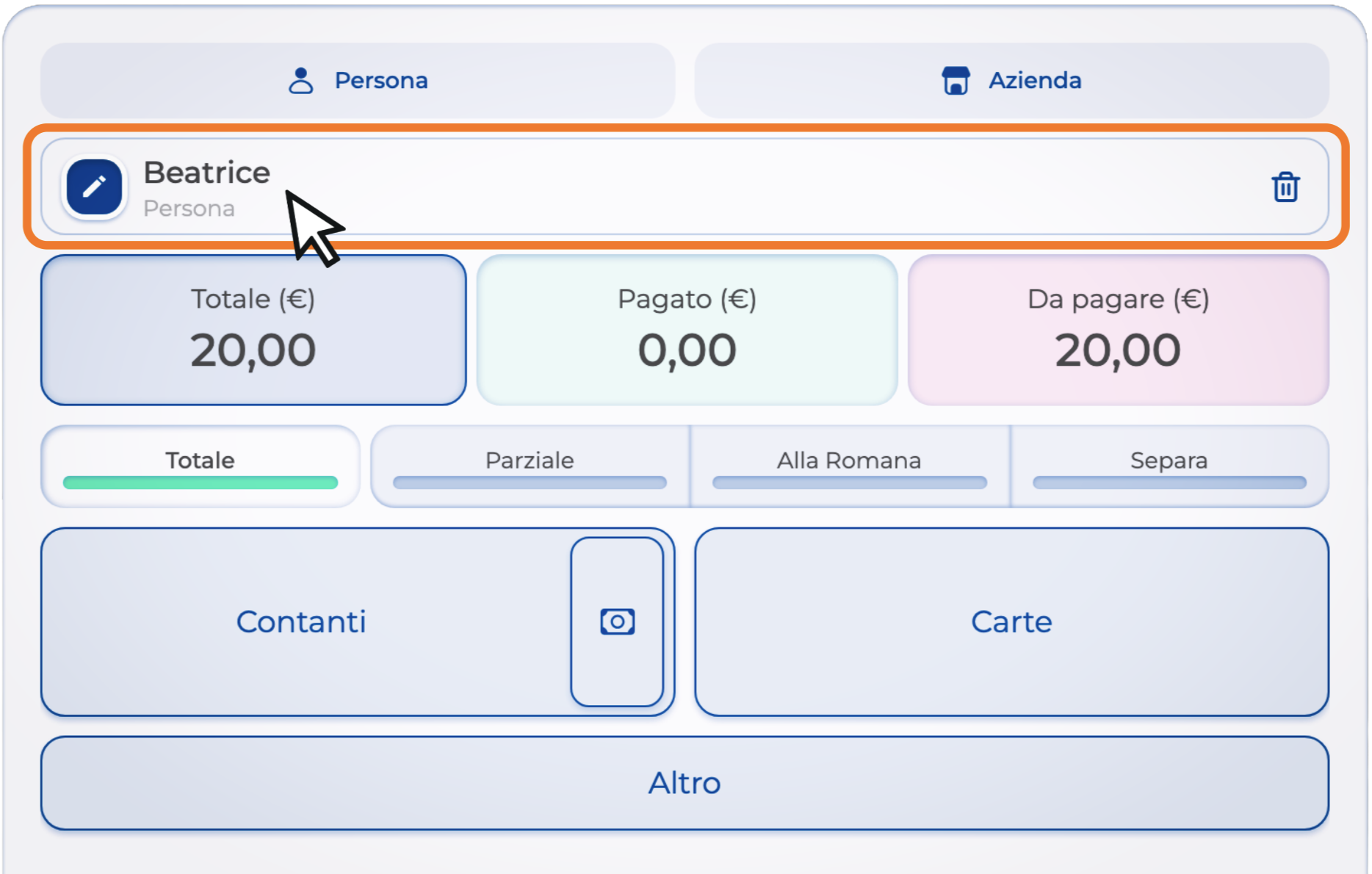
Task: Pay with Carte
Action: pos(1011,621)
